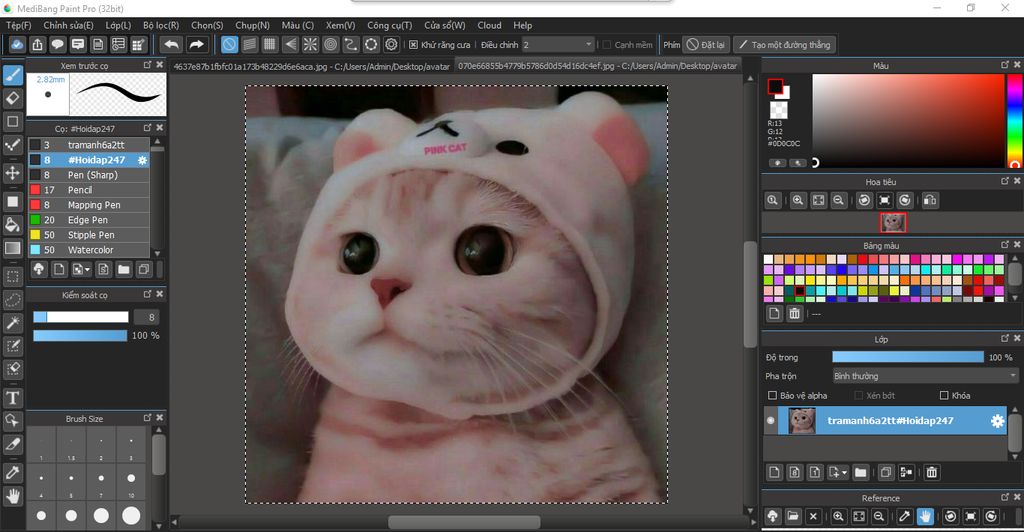Image resolution: width=1024 pixels, height=532 pixels.
Task: Toggle the Khử răng cưa checkbox
Action: click(x=413, y=45)
